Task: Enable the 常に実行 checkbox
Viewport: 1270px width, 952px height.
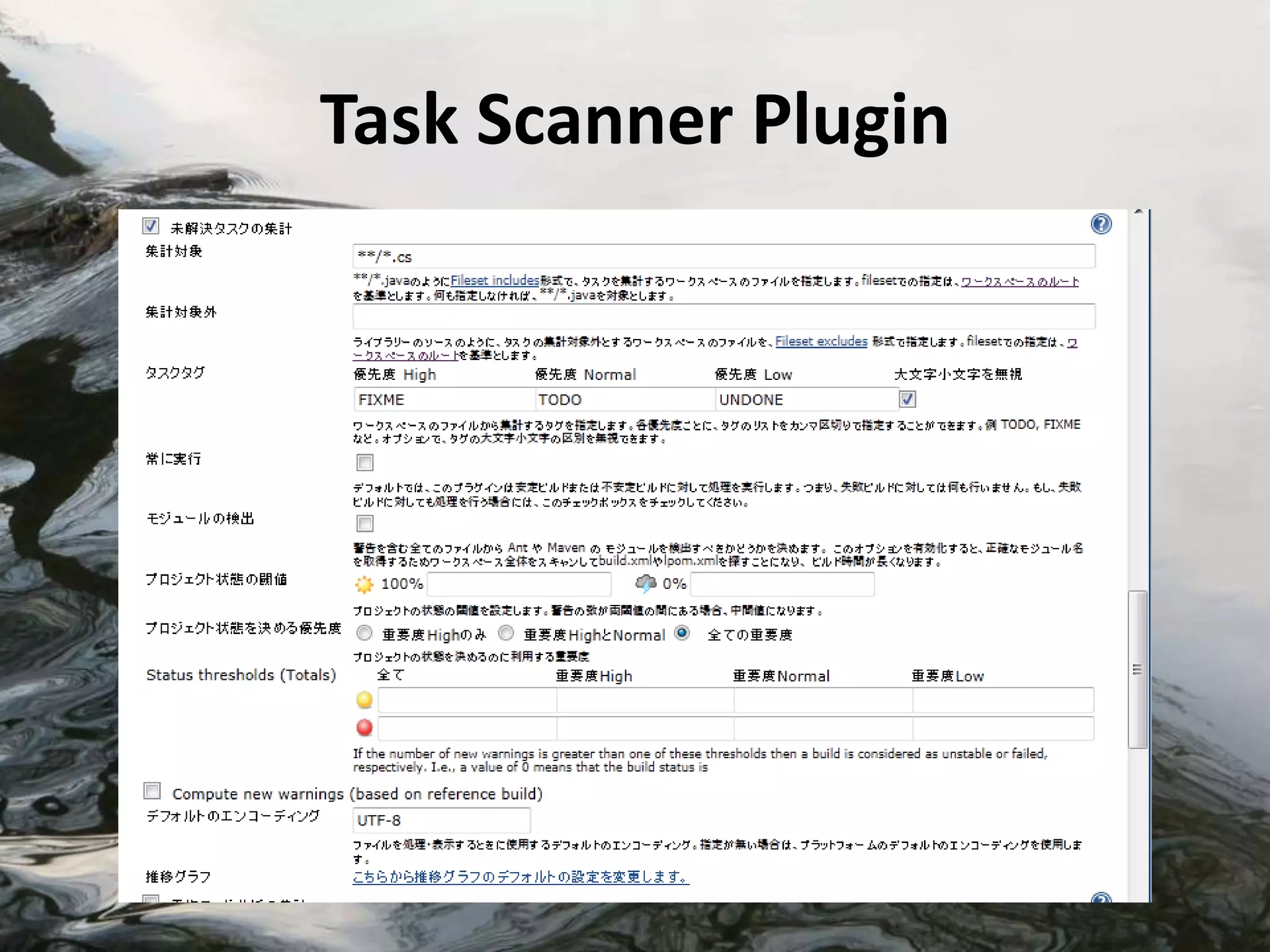Action: (x=365, y=462)
